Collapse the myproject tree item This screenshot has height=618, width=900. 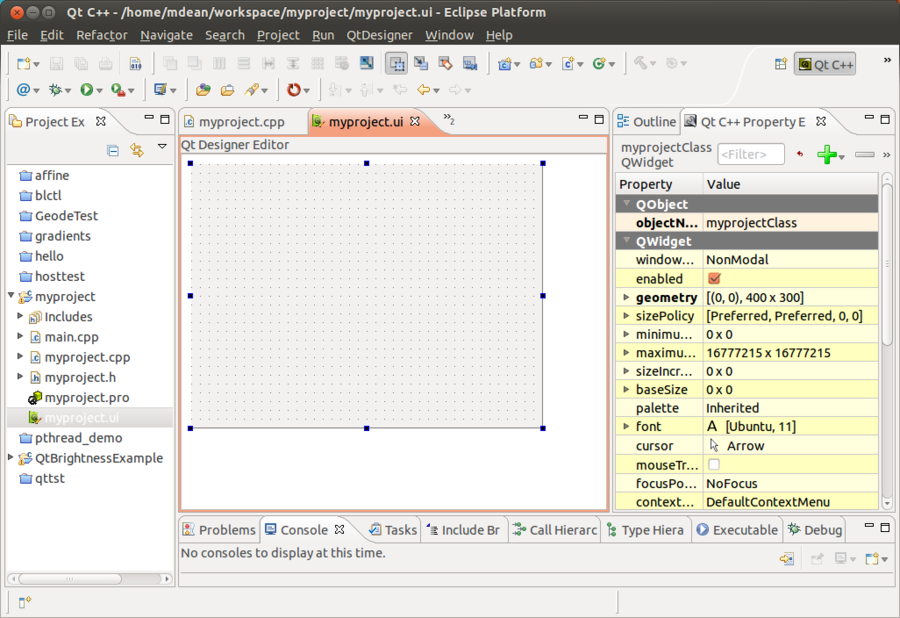click(x=9, y=296)
